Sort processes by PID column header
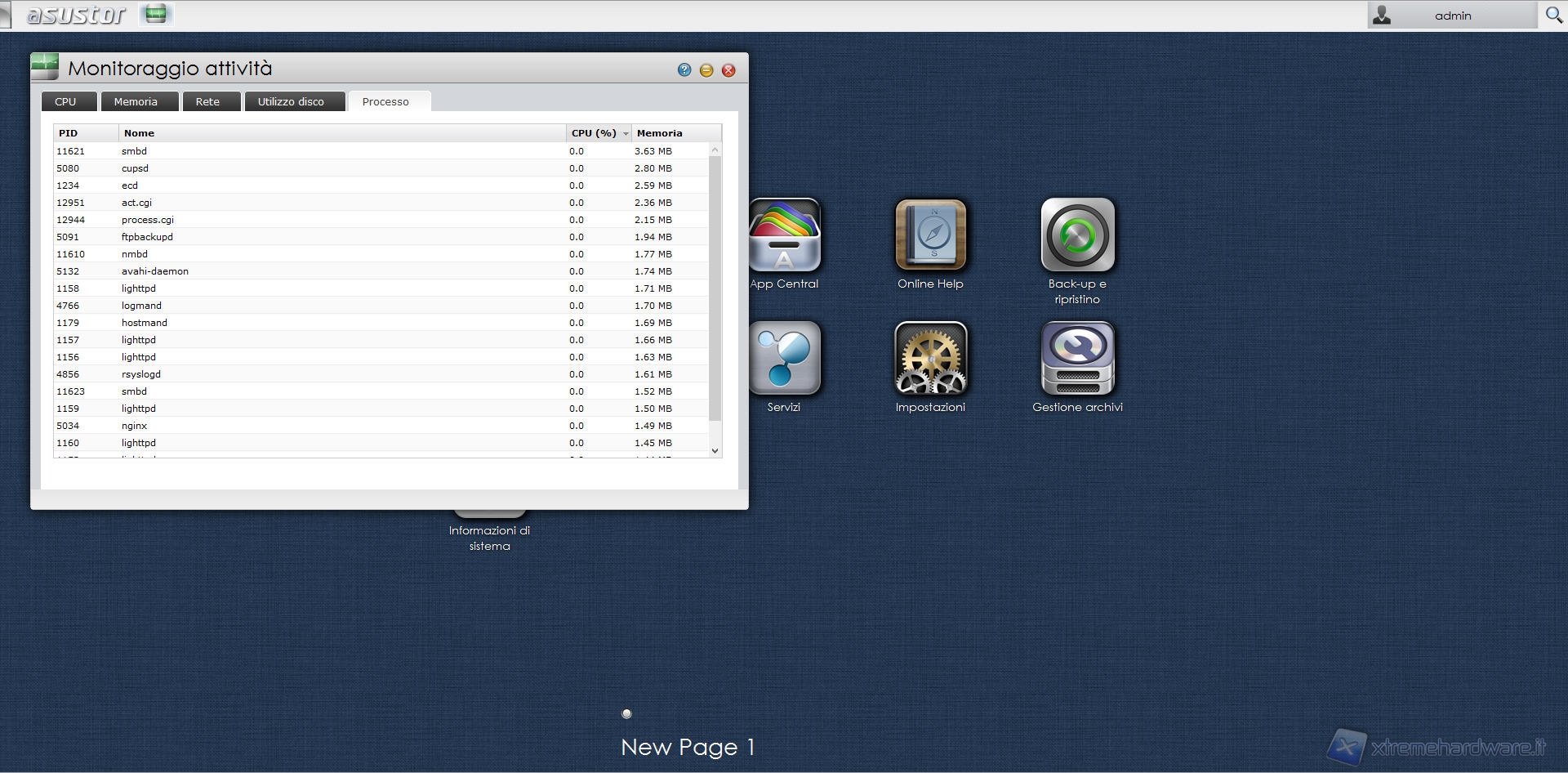This screenshot has height=773, width=1568. (x=85, y=133)
